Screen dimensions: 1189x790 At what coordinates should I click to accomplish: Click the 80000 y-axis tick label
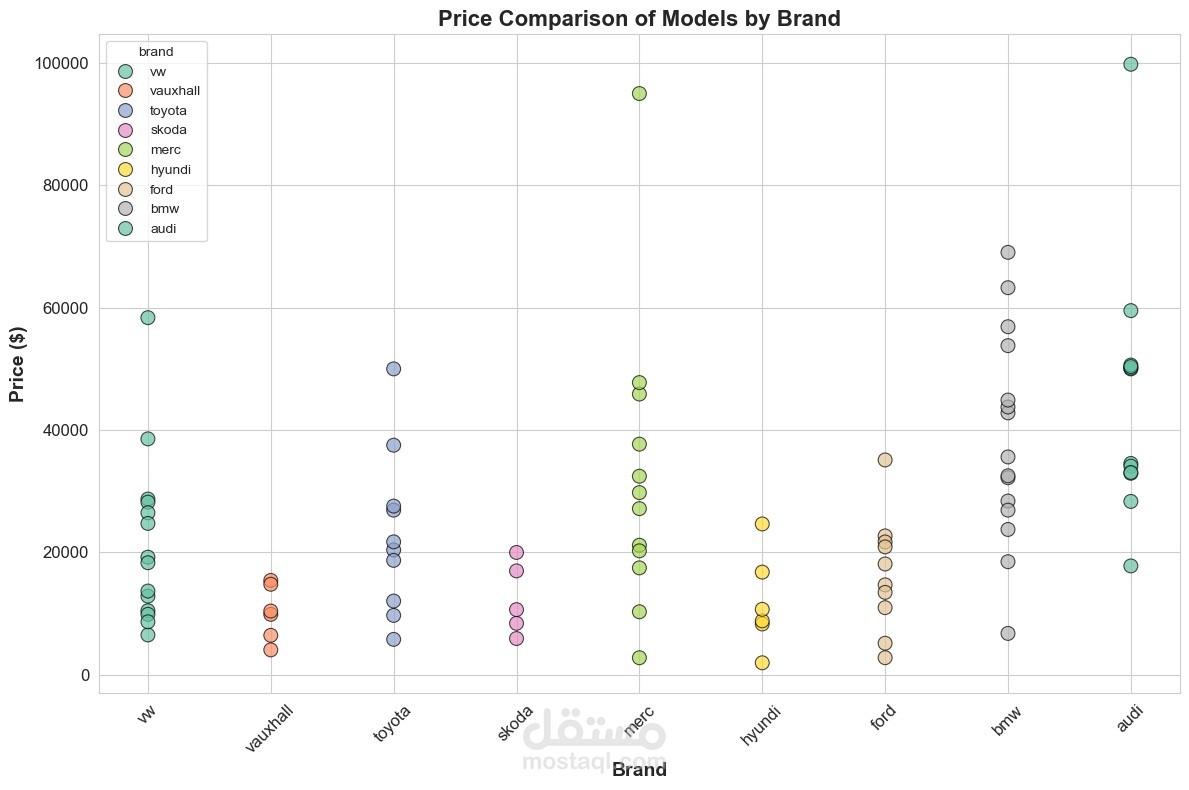click(62, 186)
